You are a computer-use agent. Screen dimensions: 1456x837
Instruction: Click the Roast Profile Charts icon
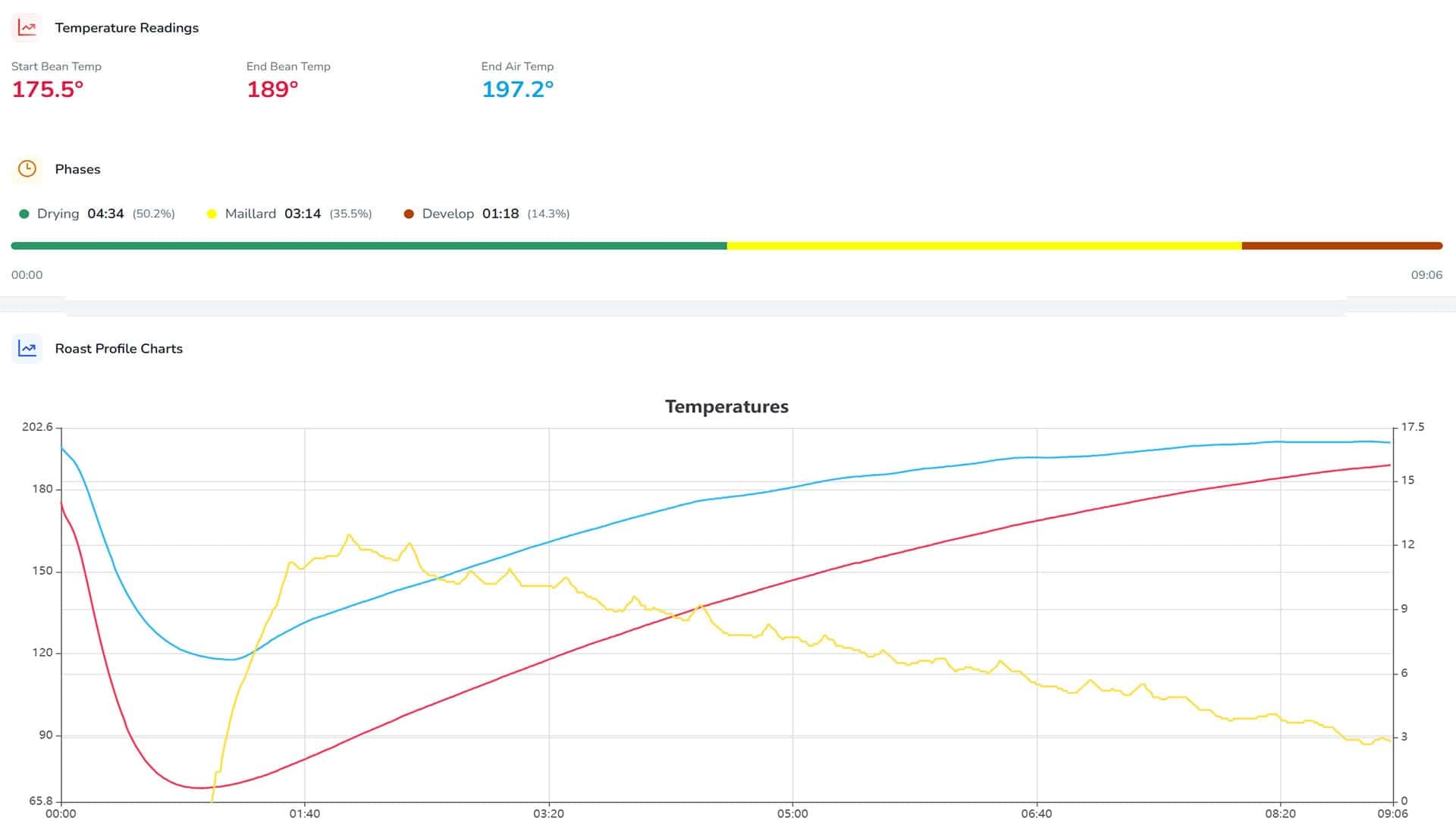27,349
